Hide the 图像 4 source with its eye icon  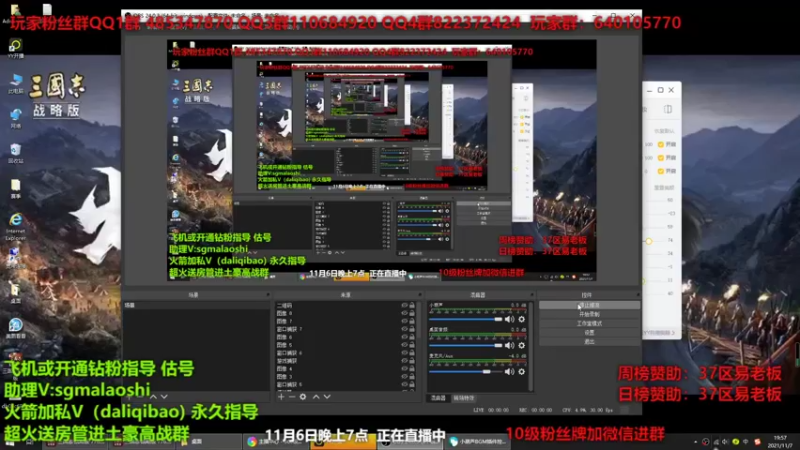coord(404,369)
